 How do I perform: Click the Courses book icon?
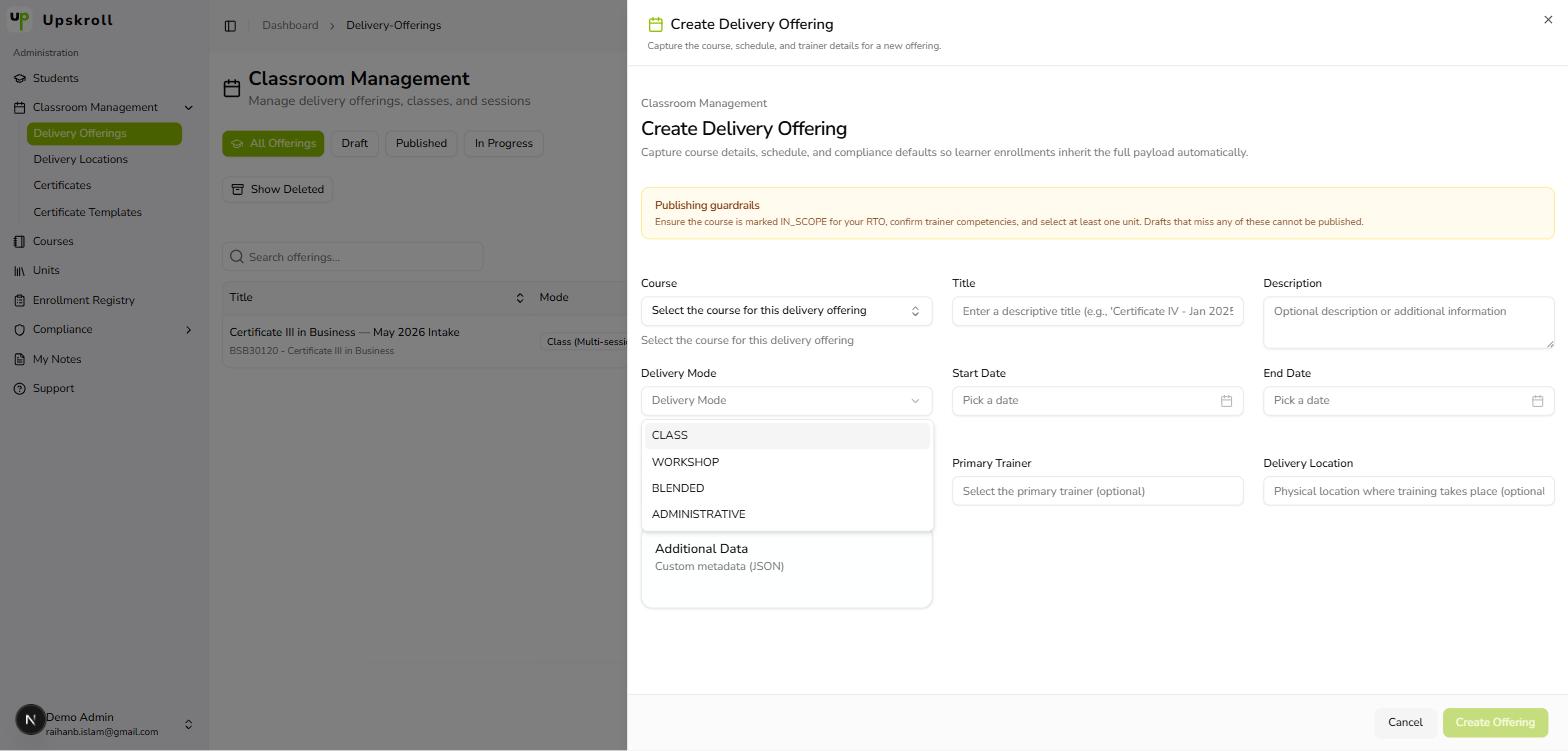20,241
